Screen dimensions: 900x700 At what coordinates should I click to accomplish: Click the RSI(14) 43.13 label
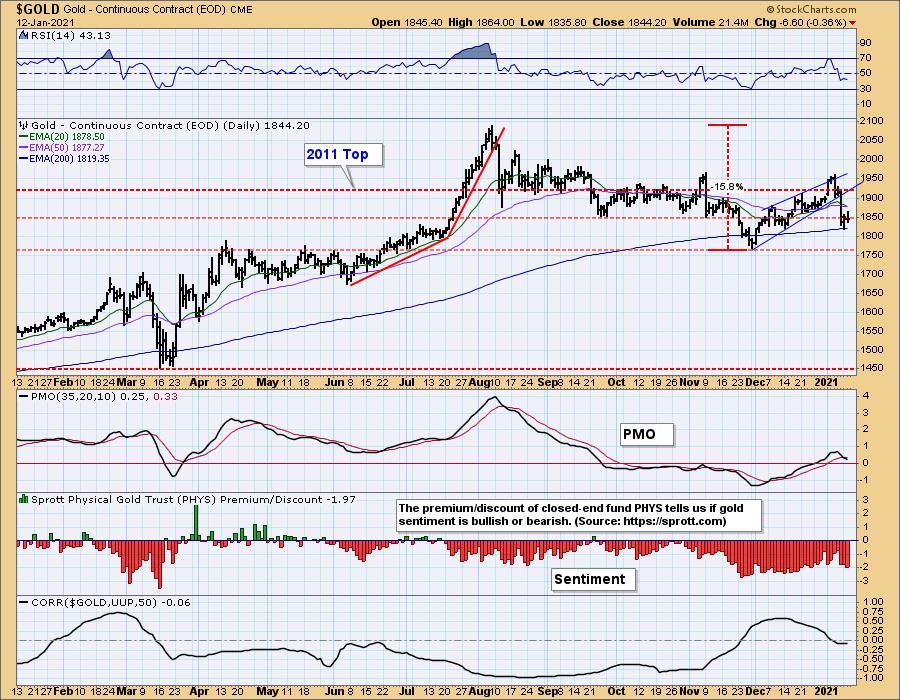click(x=69, y=36)
